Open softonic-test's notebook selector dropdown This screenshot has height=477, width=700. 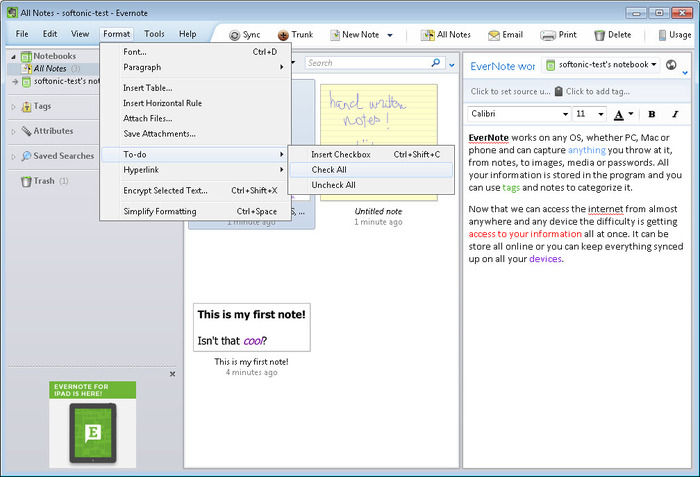[602, 65]
